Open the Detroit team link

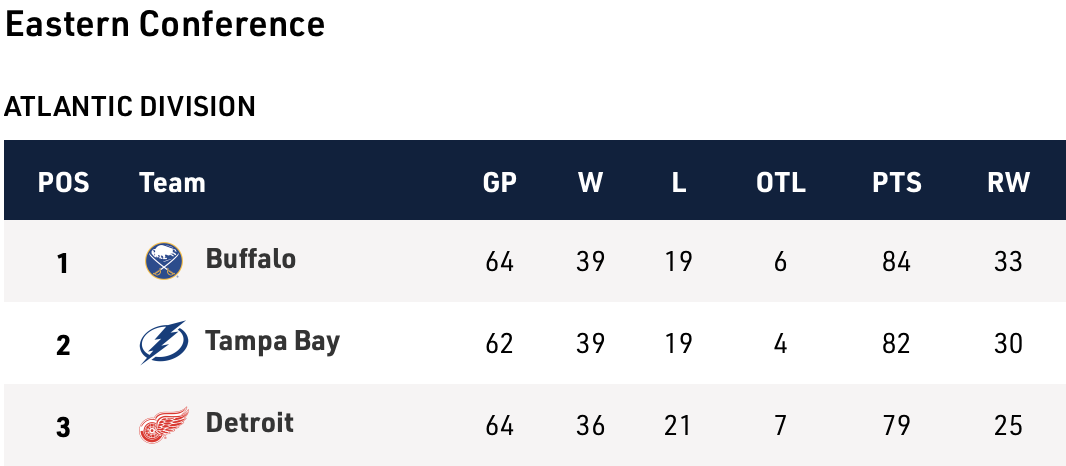pyautogui.click(x=249, y=423)
